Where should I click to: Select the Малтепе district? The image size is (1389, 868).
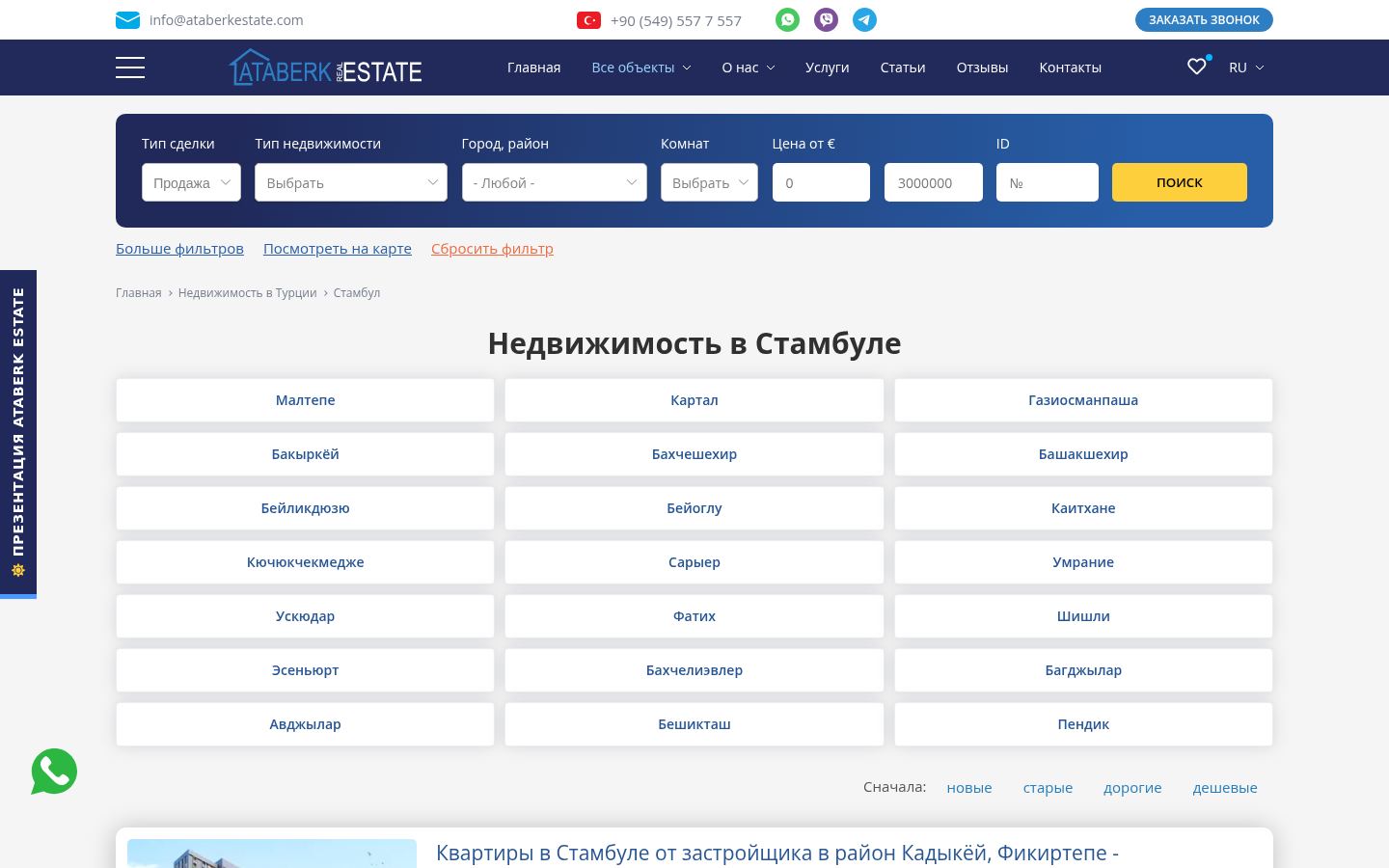pos(305,400)
